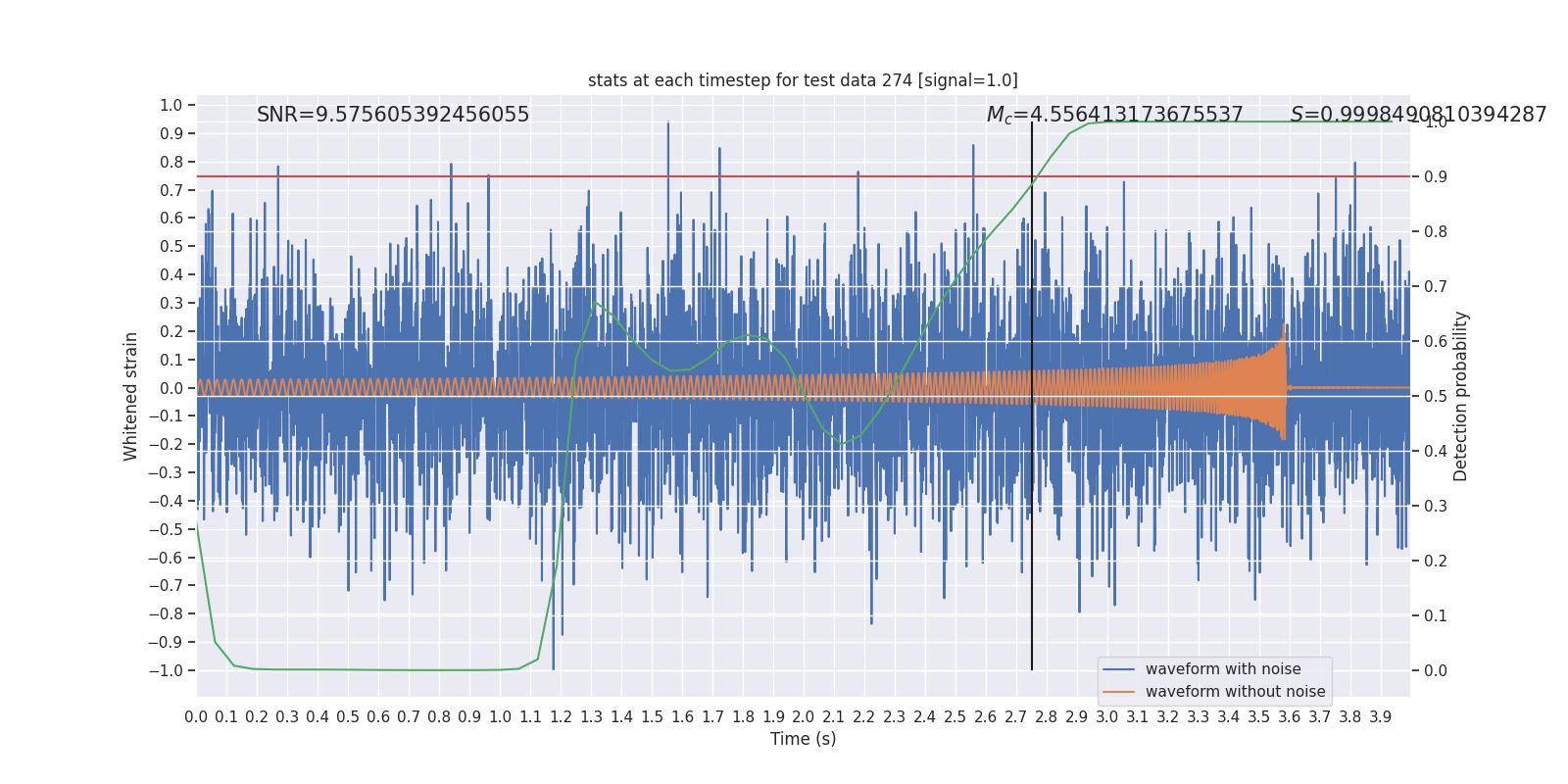Click the 'Time (s)' x-axis label
Image resolution: width=1568 pixels, height=784 pixels.
(x=803, y=739)
